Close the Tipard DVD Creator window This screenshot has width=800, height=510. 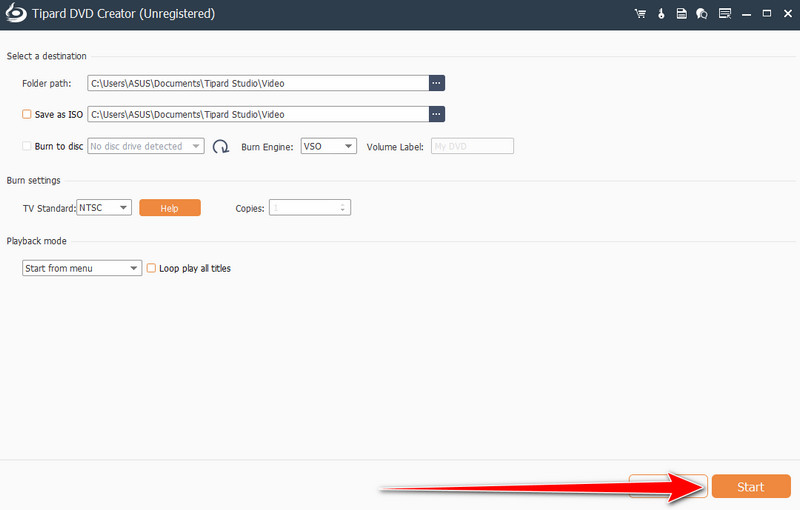pos(788,14)
